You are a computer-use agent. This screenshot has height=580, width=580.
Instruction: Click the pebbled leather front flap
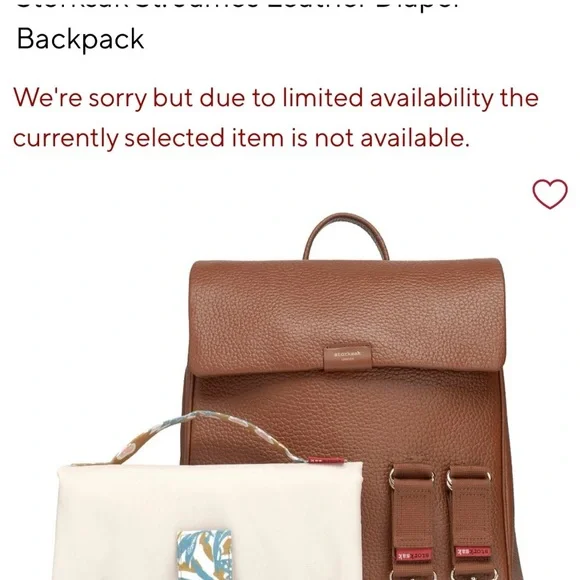(x=347, y=316)
